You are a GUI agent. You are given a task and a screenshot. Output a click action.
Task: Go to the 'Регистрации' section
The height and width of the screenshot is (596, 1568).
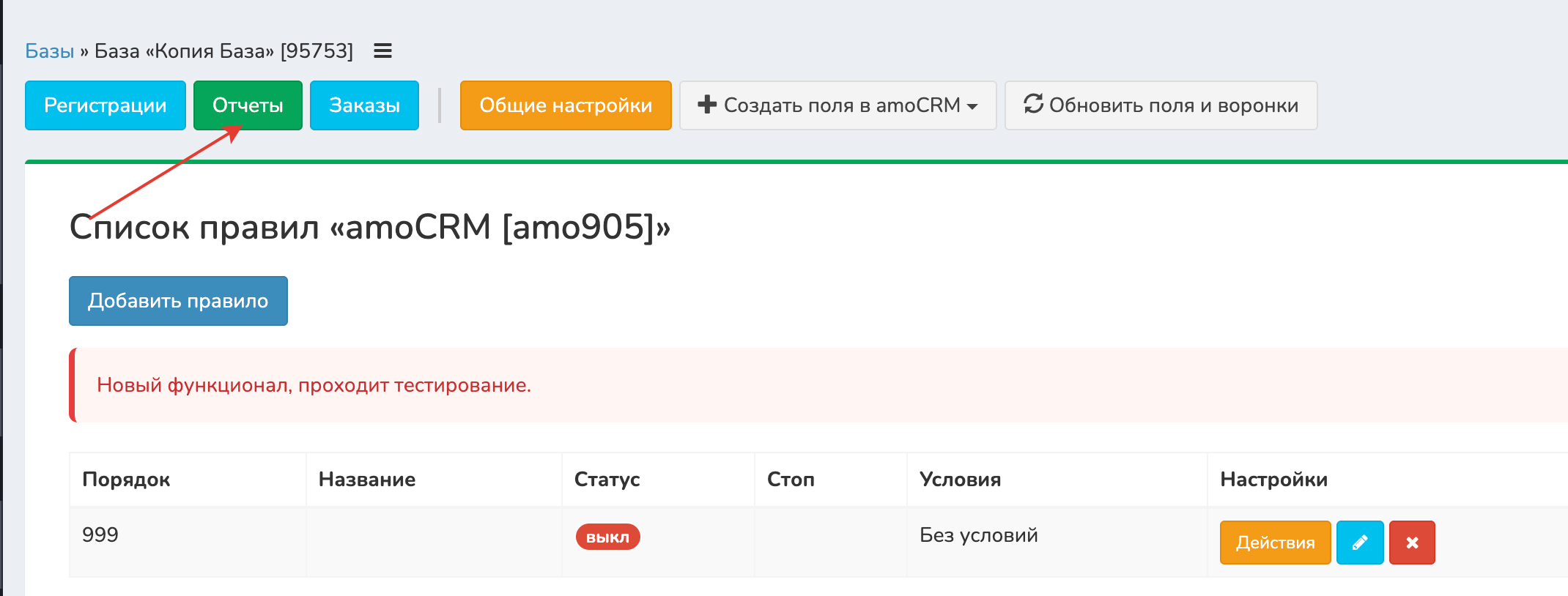105,105
